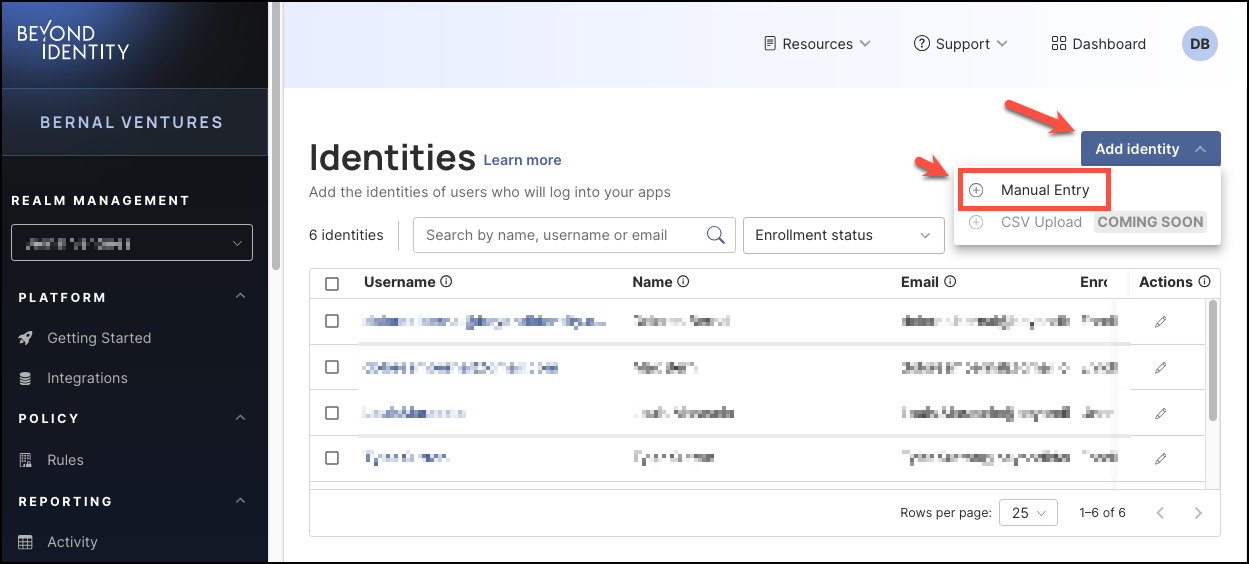Collapse the Platform section chevron
Screen dimensions: 1249x564
click(240, 297)
